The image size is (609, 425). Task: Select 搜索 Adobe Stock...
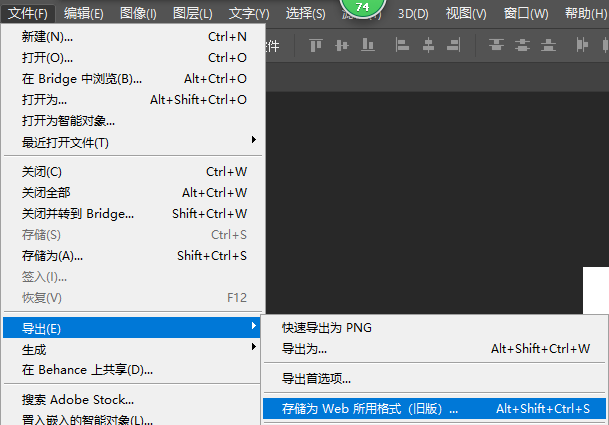[132, 400]
